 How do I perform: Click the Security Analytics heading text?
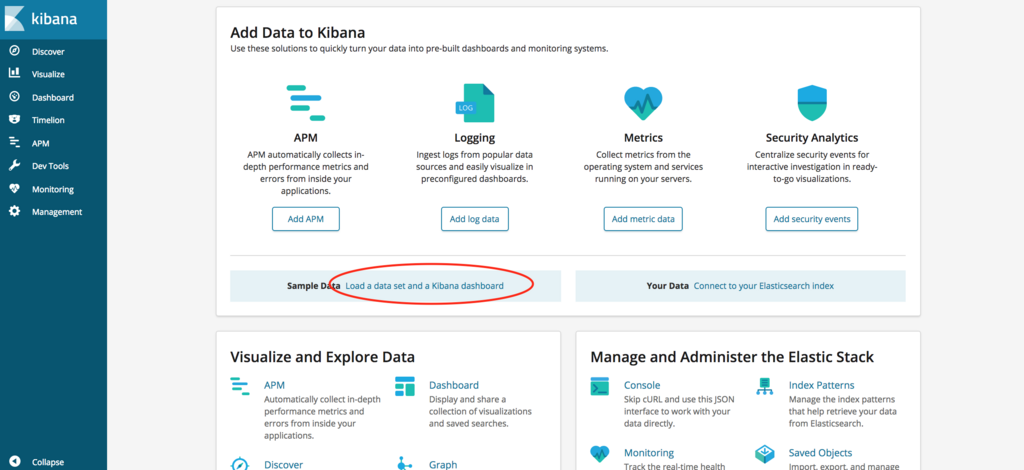[x=812, y=138]
